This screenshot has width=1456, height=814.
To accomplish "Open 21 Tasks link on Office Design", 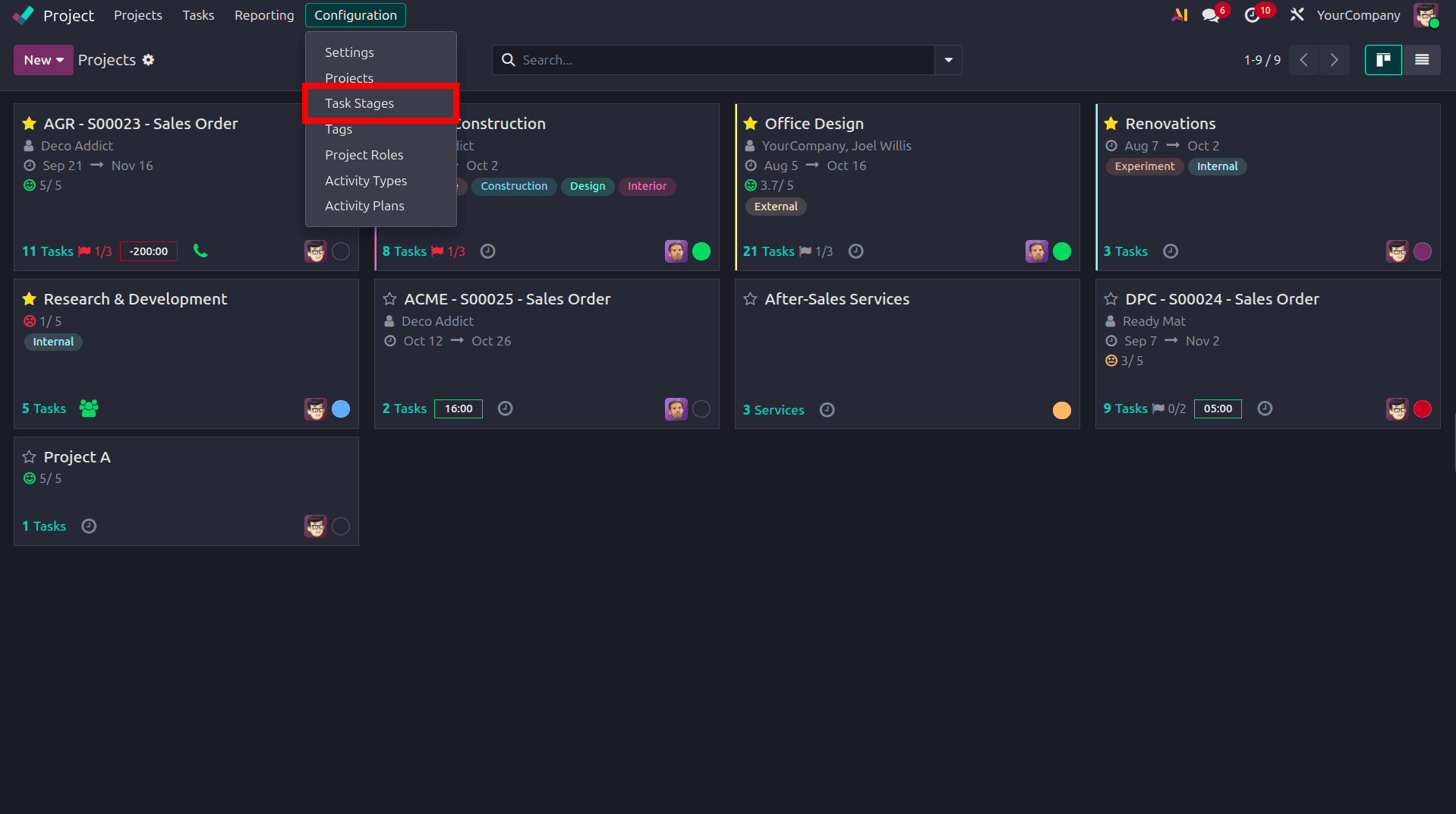I will 768,251.
